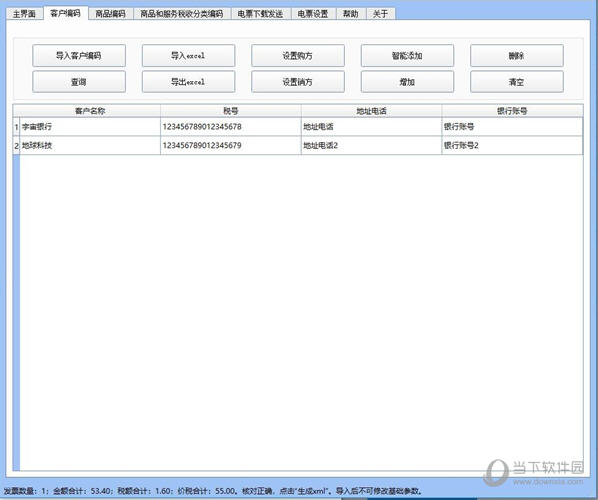598x500 pixels.
Task: Click the 导入excel button
Action: pyautogui.click(x=188, y=56)
